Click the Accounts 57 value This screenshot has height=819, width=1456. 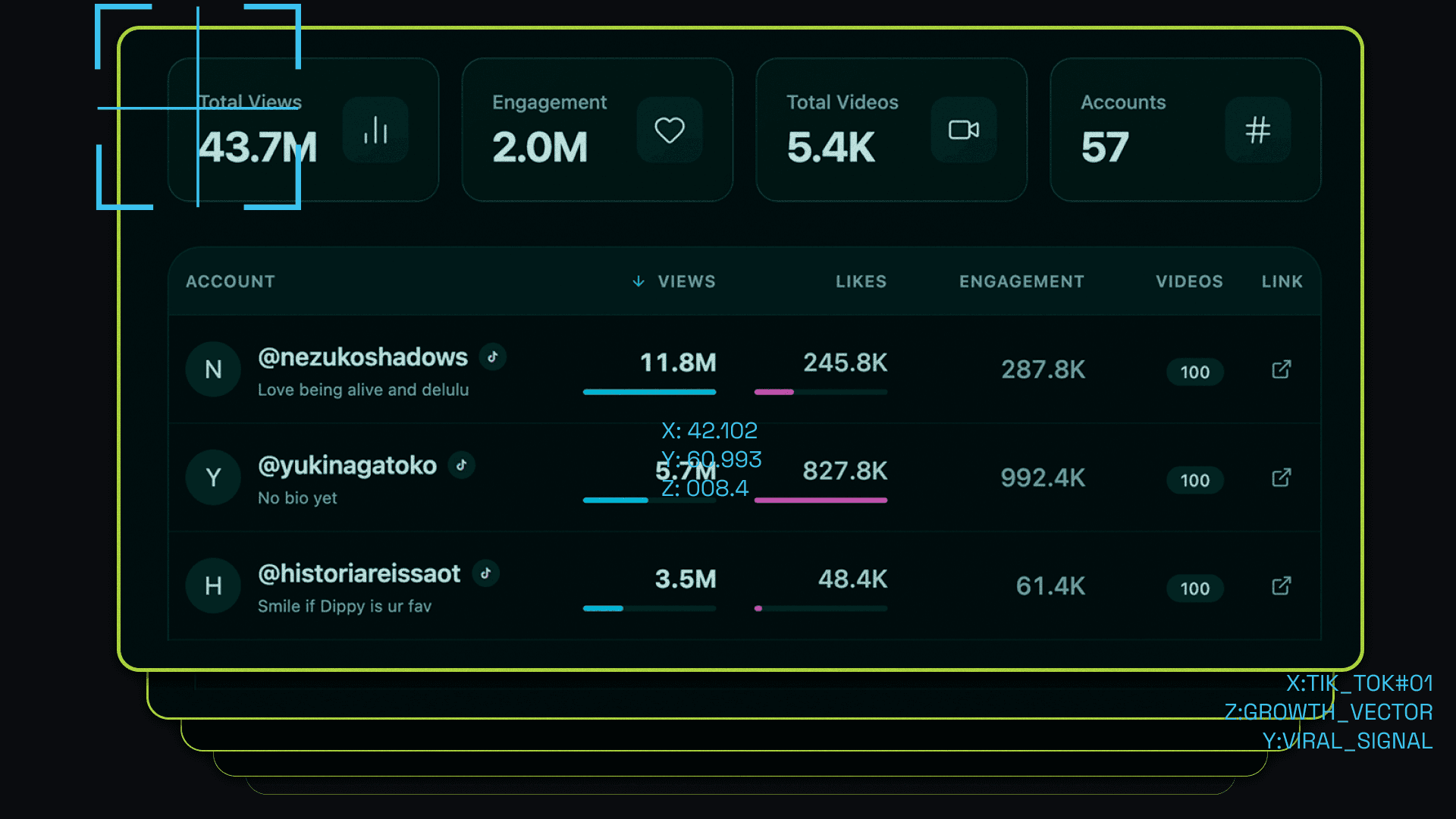coord(1105,147)
